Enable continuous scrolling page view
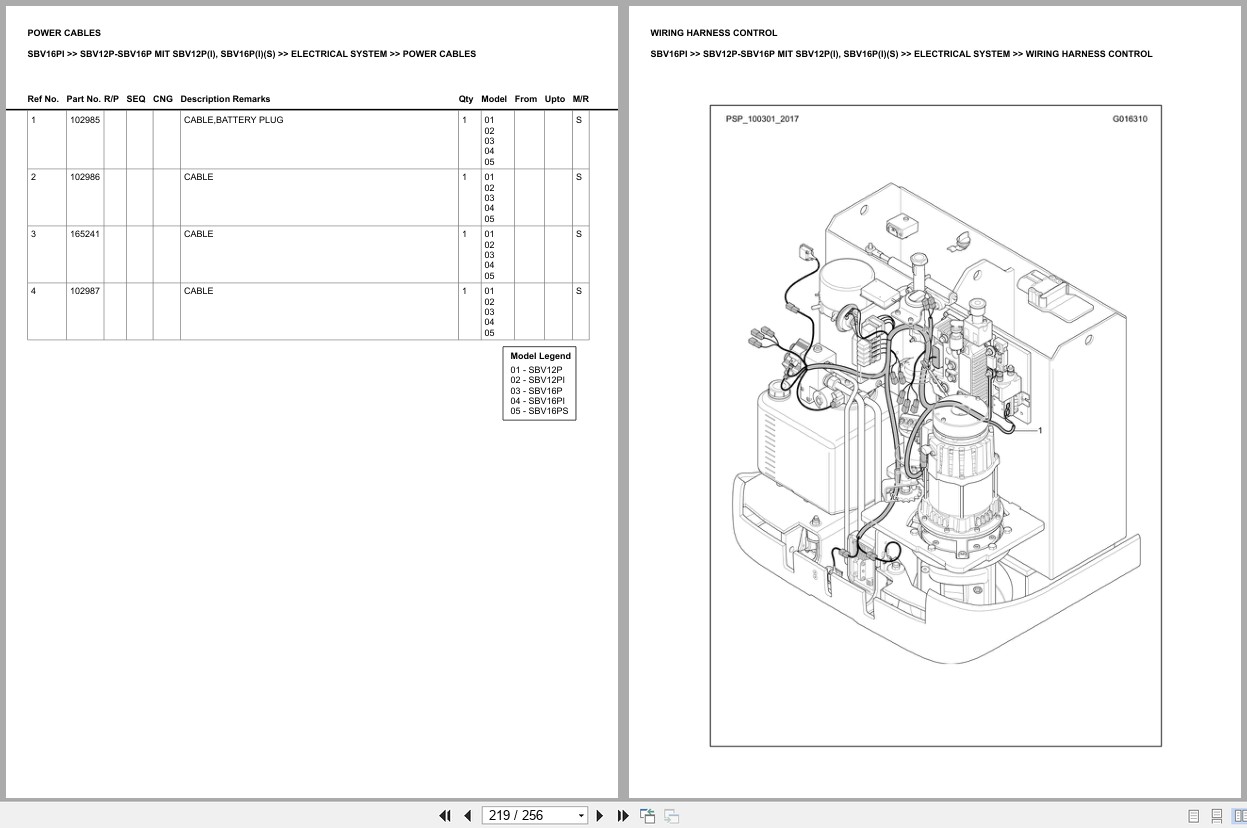The height and width of the screenshot is (828, 1247). tap(1217, 815)
